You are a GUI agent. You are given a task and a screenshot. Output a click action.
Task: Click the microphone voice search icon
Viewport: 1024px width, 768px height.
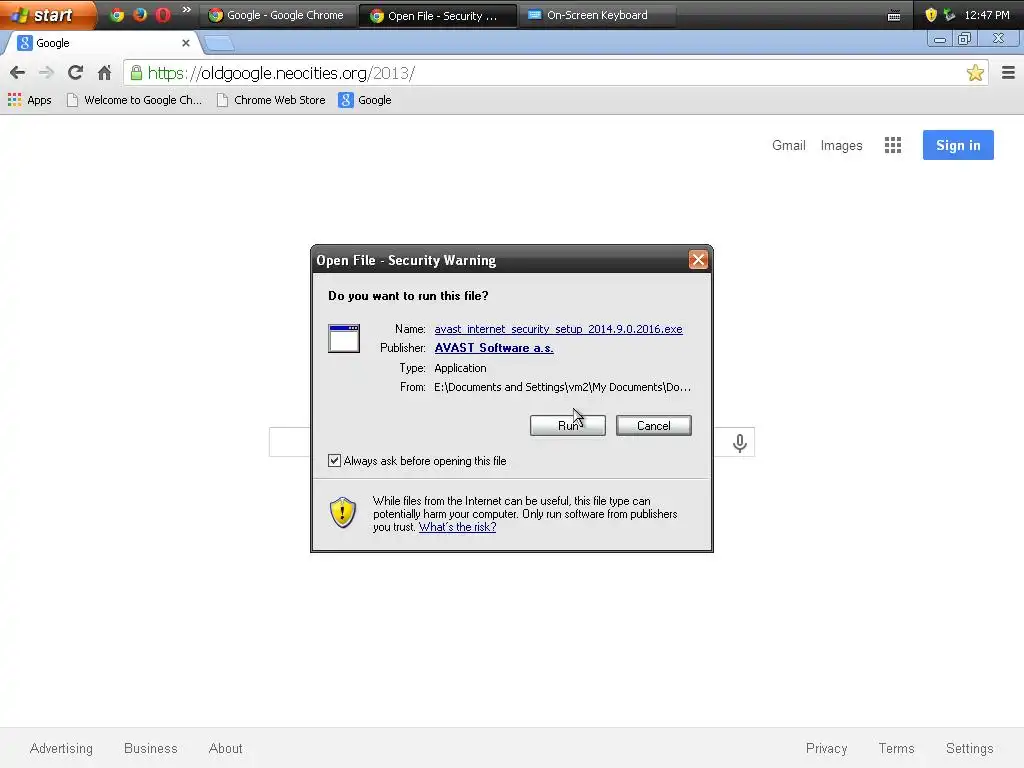[739, 443]
